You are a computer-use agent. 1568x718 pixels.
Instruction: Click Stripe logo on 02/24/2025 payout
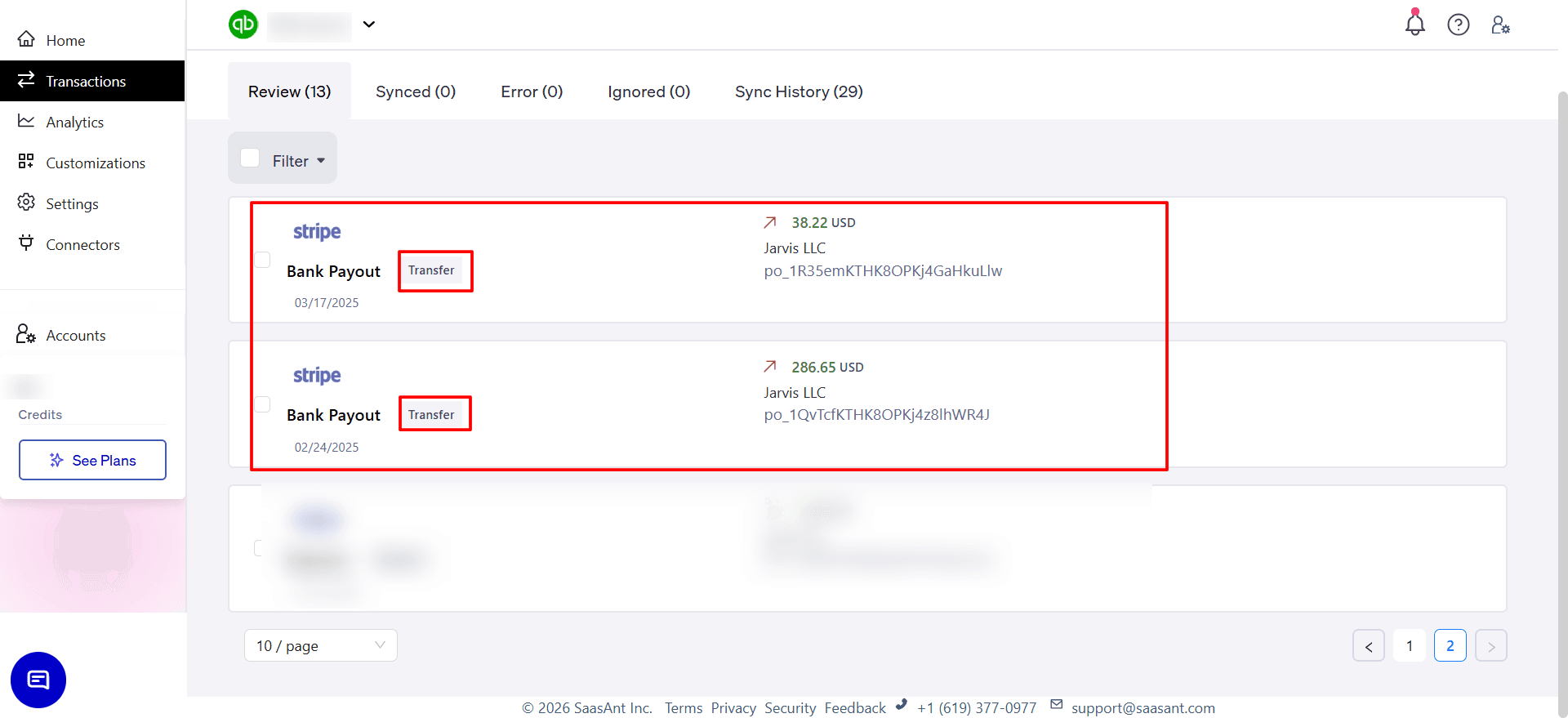tap(317, 376)
